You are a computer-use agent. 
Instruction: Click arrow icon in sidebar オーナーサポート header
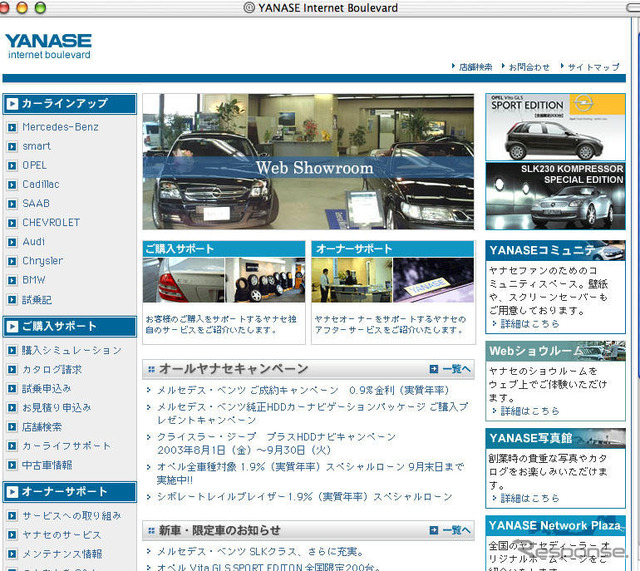click(x=12, y=492)
